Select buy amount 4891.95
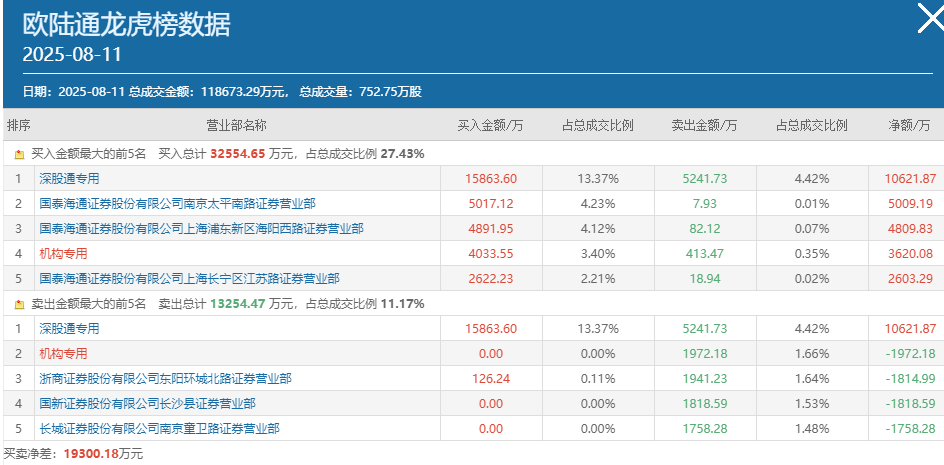Viewport: 944px width, 465px height. coord(491,229)
